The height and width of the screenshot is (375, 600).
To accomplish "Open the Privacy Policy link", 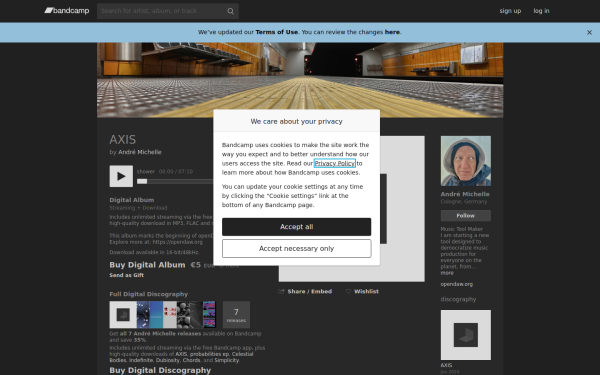I will click(x=335, y=163).
